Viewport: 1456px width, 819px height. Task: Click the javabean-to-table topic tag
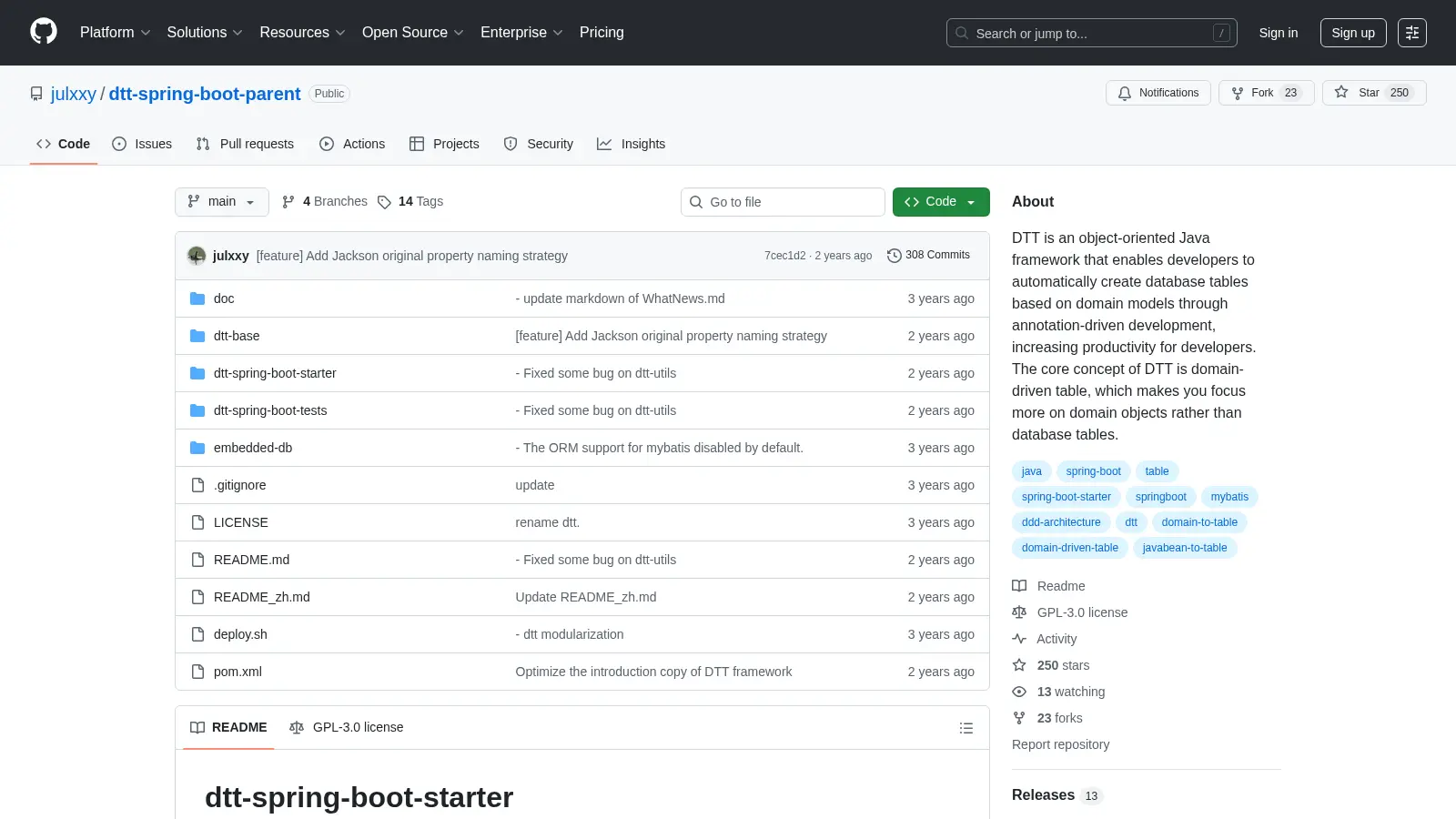pos(1185,548)
